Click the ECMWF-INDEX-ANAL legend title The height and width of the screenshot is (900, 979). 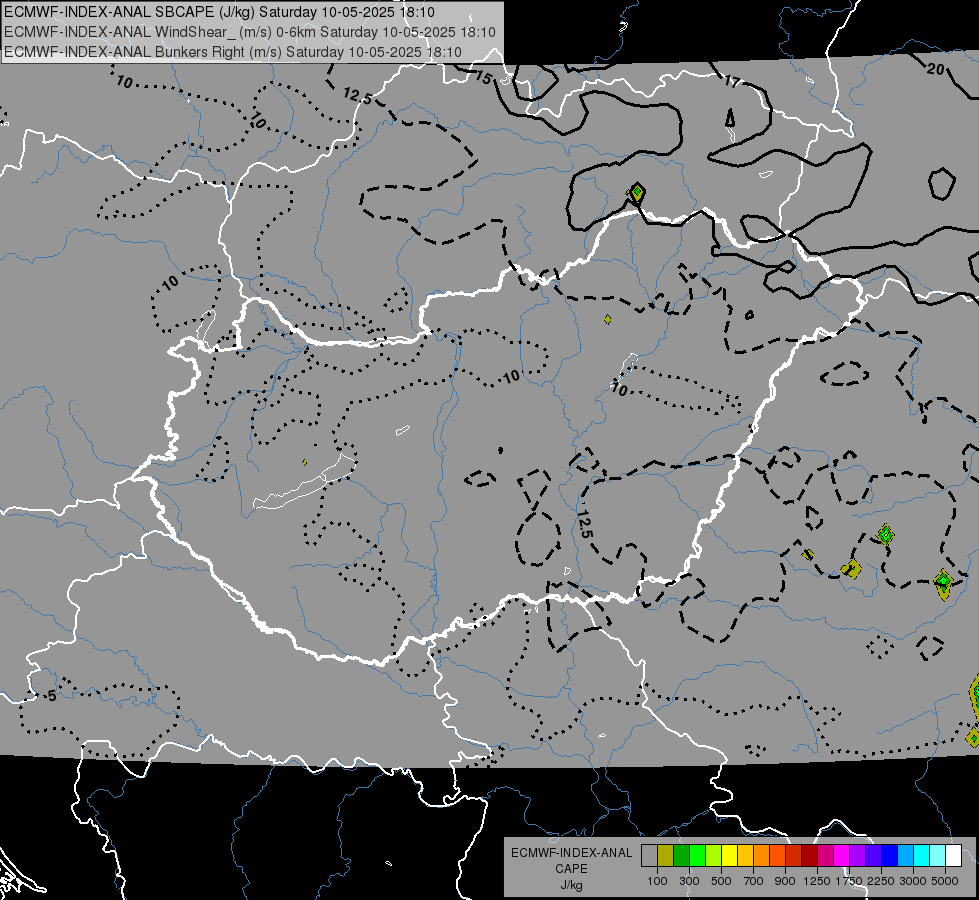(572, 853)
